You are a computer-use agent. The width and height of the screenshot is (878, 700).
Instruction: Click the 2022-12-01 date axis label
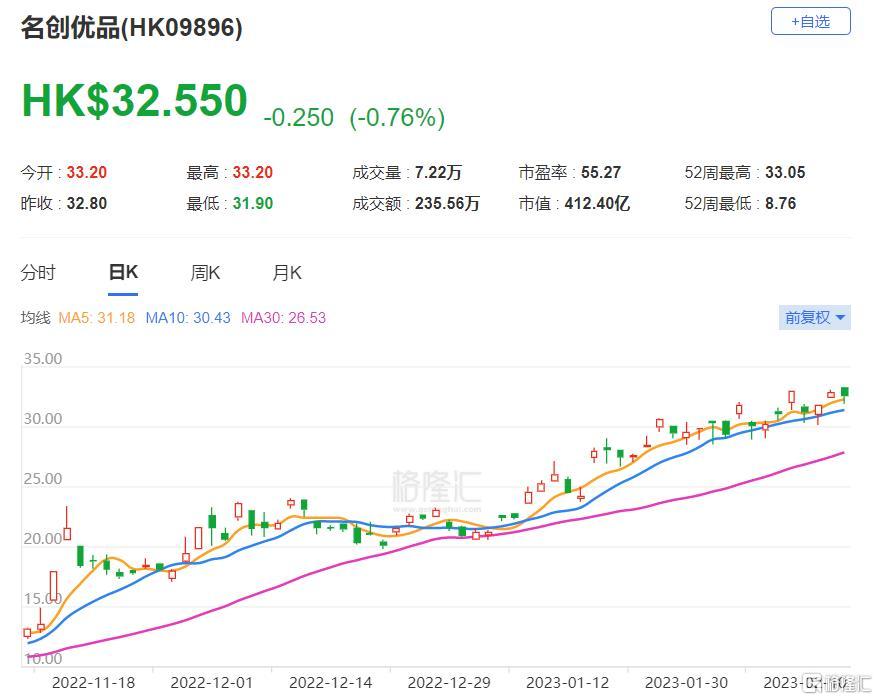[212, 683]
